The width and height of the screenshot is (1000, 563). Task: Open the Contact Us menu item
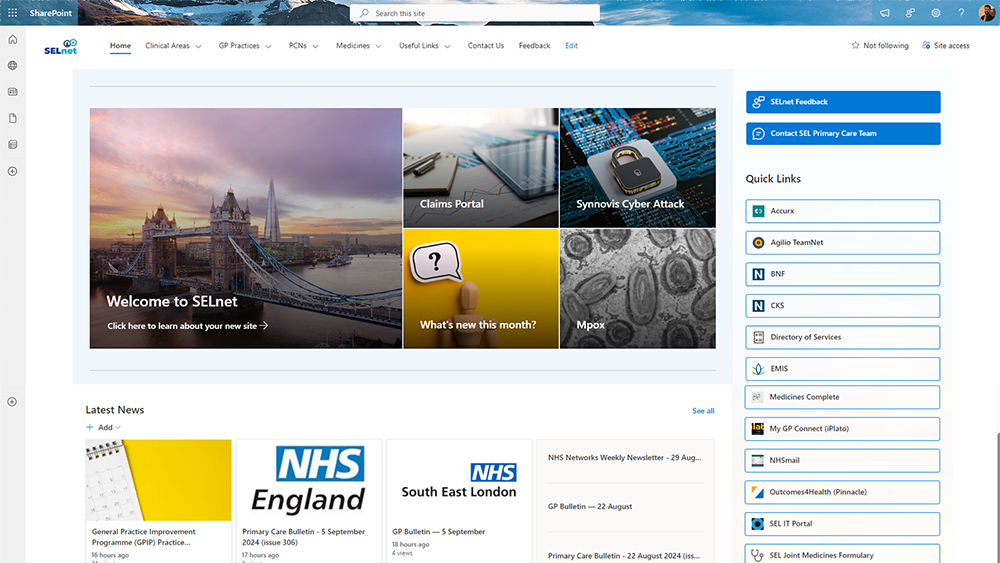(485, 45)
